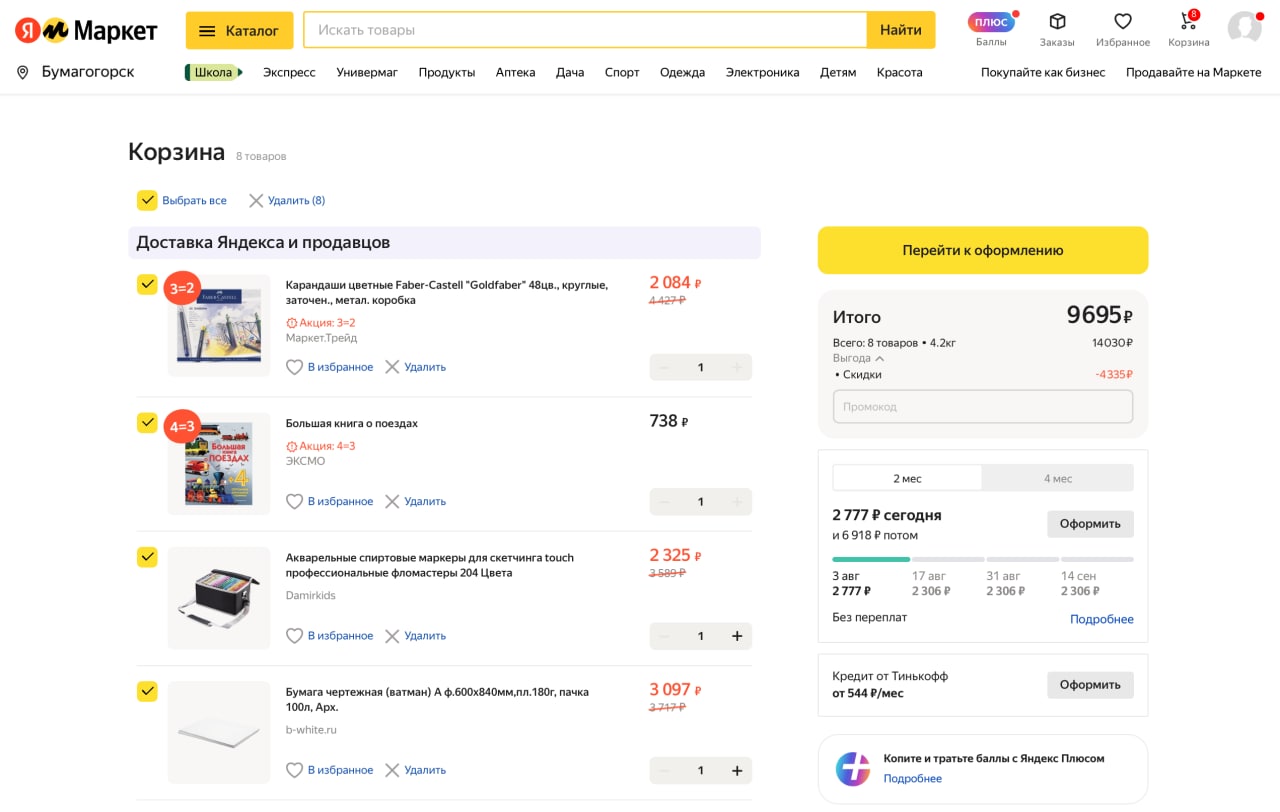
Task: Increase quantity of sketching markers with plus
Action: 737,636
